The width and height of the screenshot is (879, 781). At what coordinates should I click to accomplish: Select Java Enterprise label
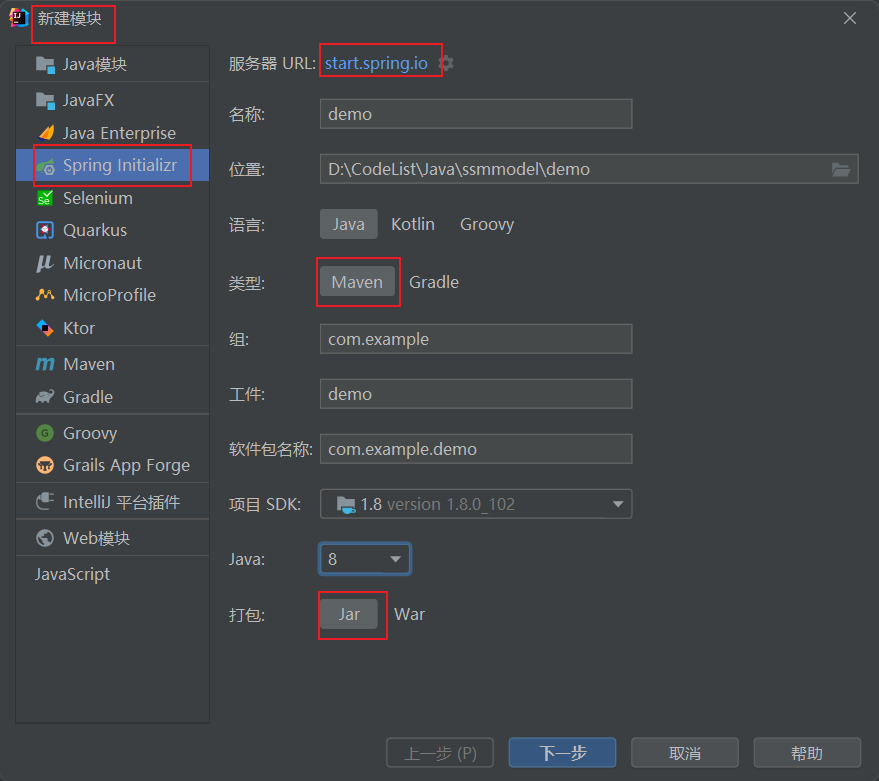click(119, 133)
